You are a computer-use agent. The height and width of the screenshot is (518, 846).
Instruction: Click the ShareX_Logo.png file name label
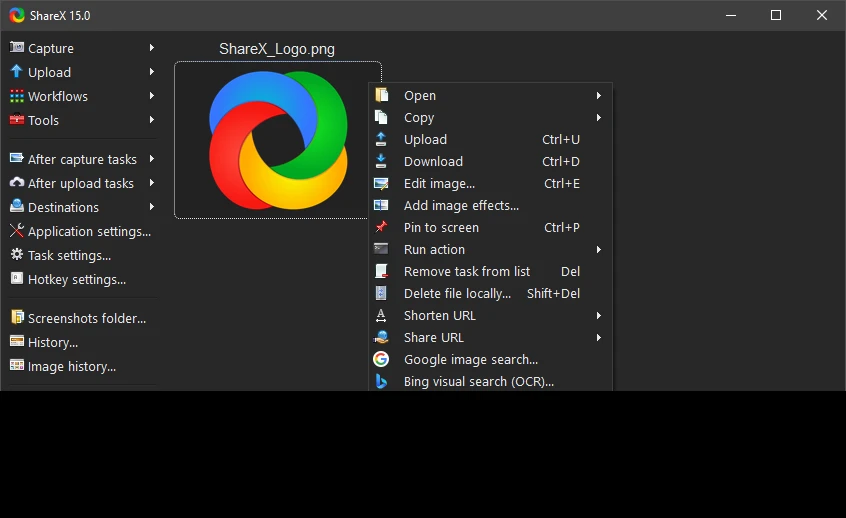(x=277, y=49)
